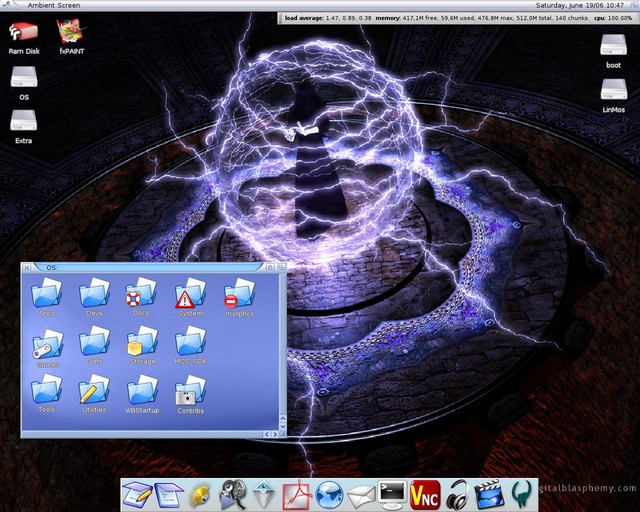Launch the movie clapperboard player

coord(489,495)
